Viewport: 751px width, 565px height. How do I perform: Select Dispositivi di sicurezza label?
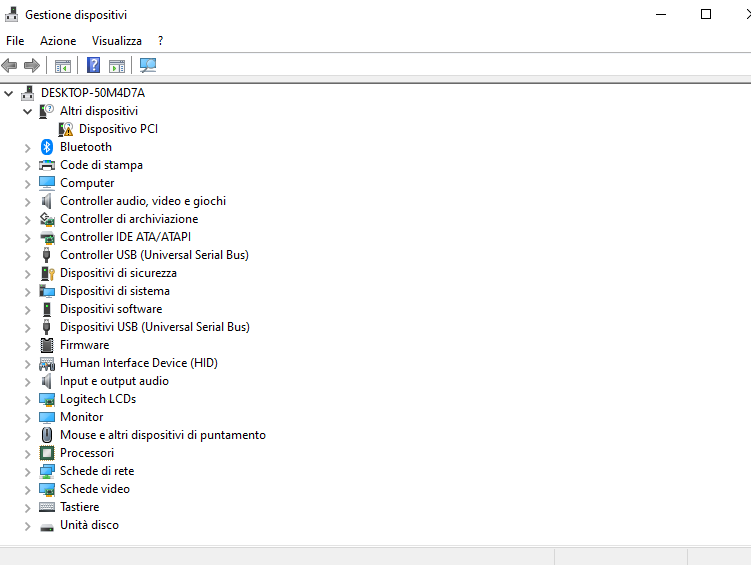tap(118, 273)
